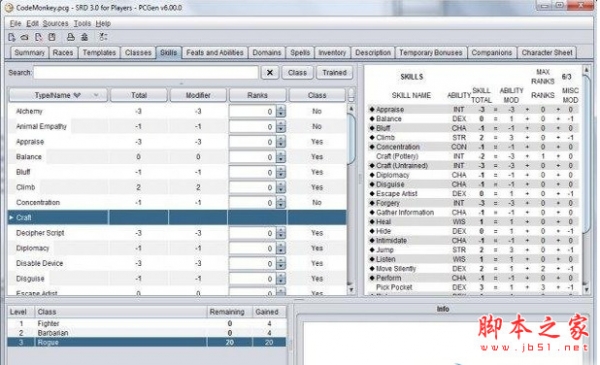The height and width of the screenshot is (365, 600).
Task: Click the Export character toolbar icon
Action: point(85,37)
